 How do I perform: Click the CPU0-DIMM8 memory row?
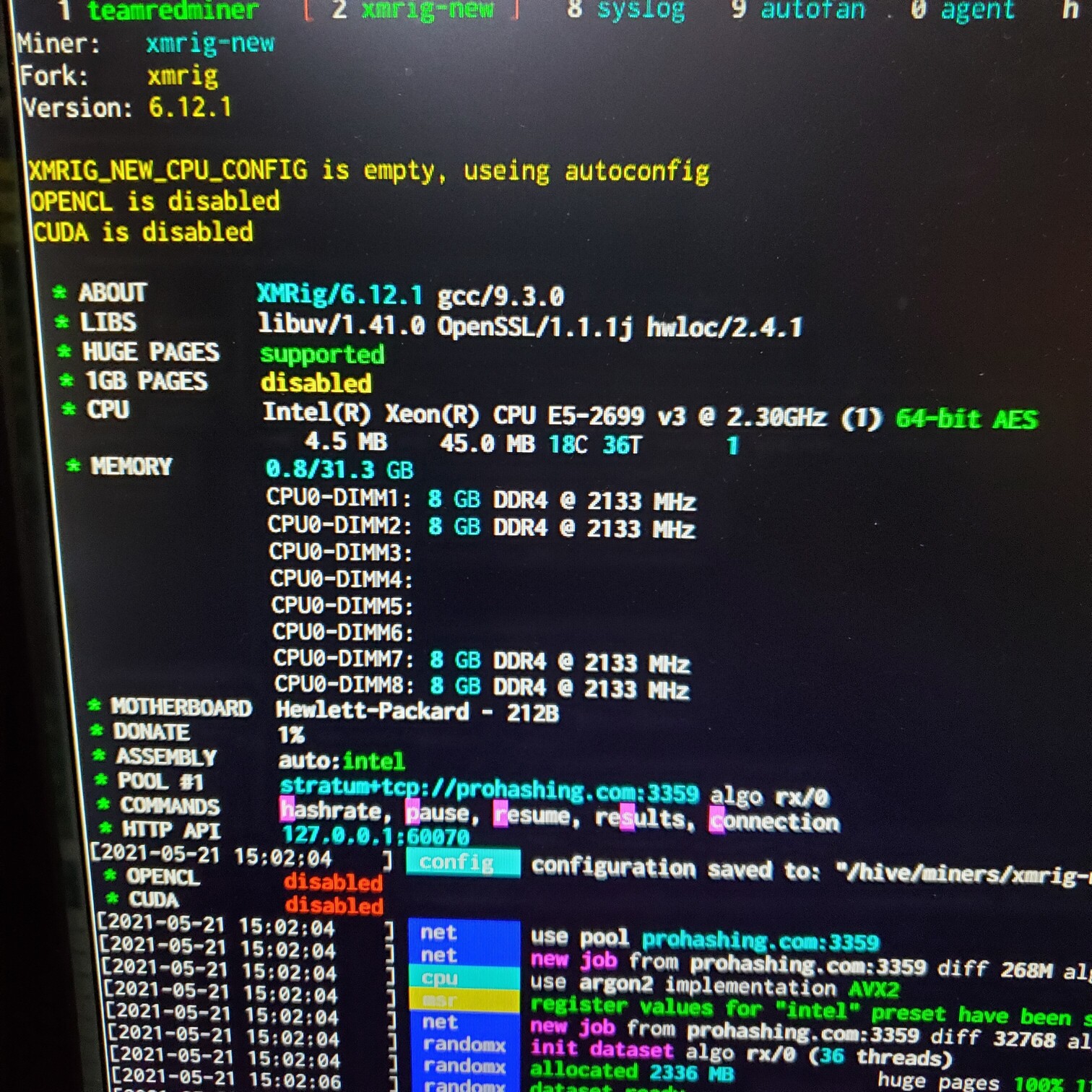(482, 686)
